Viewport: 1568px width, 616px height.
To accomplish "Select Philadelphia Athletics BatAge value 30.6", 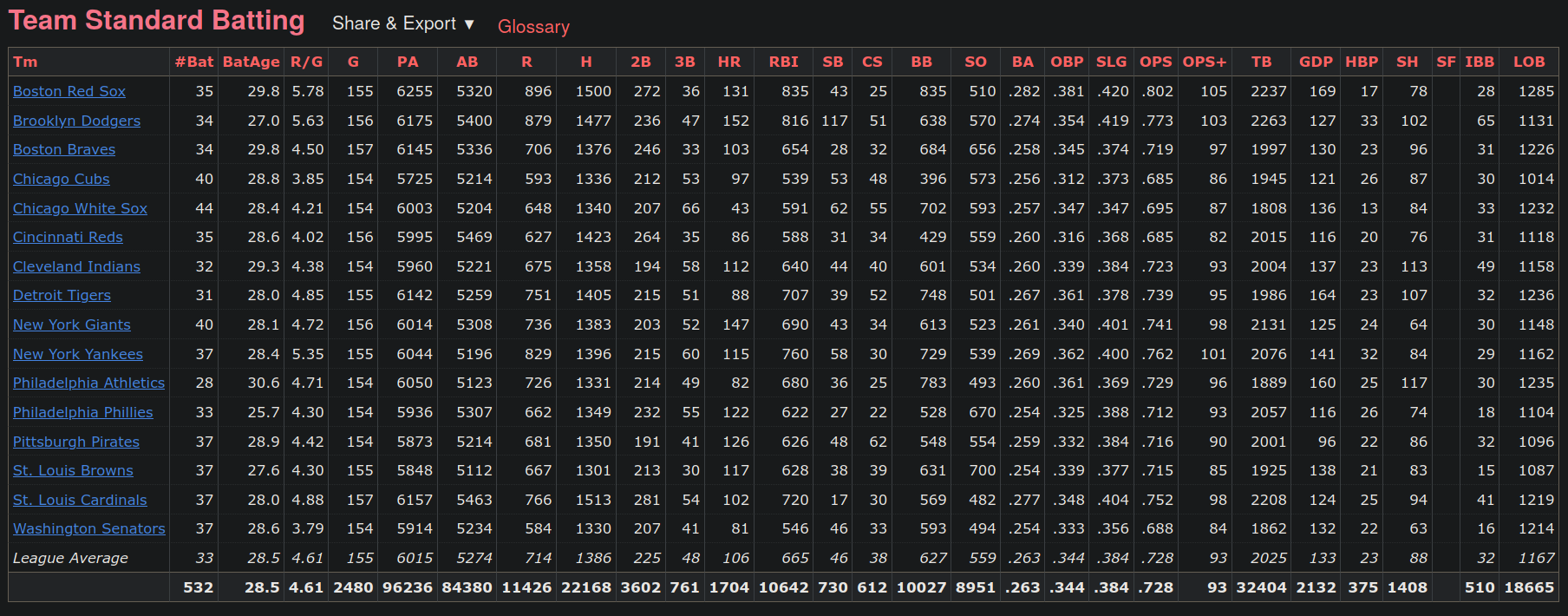I will click(x=264, y=383).
